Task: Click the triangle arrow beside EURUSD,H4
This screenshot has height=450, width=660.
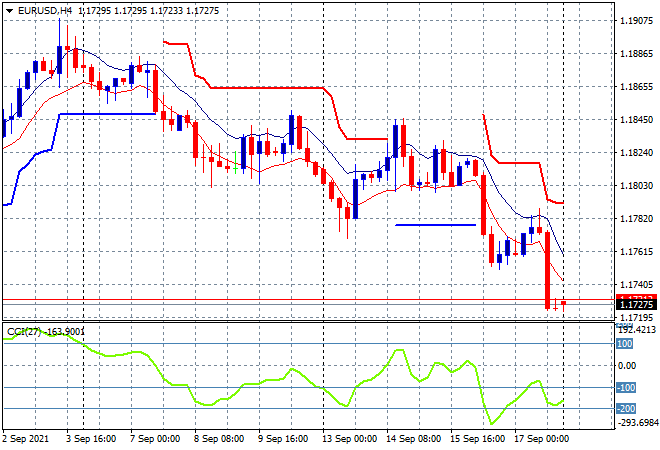Action: point(9,11)
